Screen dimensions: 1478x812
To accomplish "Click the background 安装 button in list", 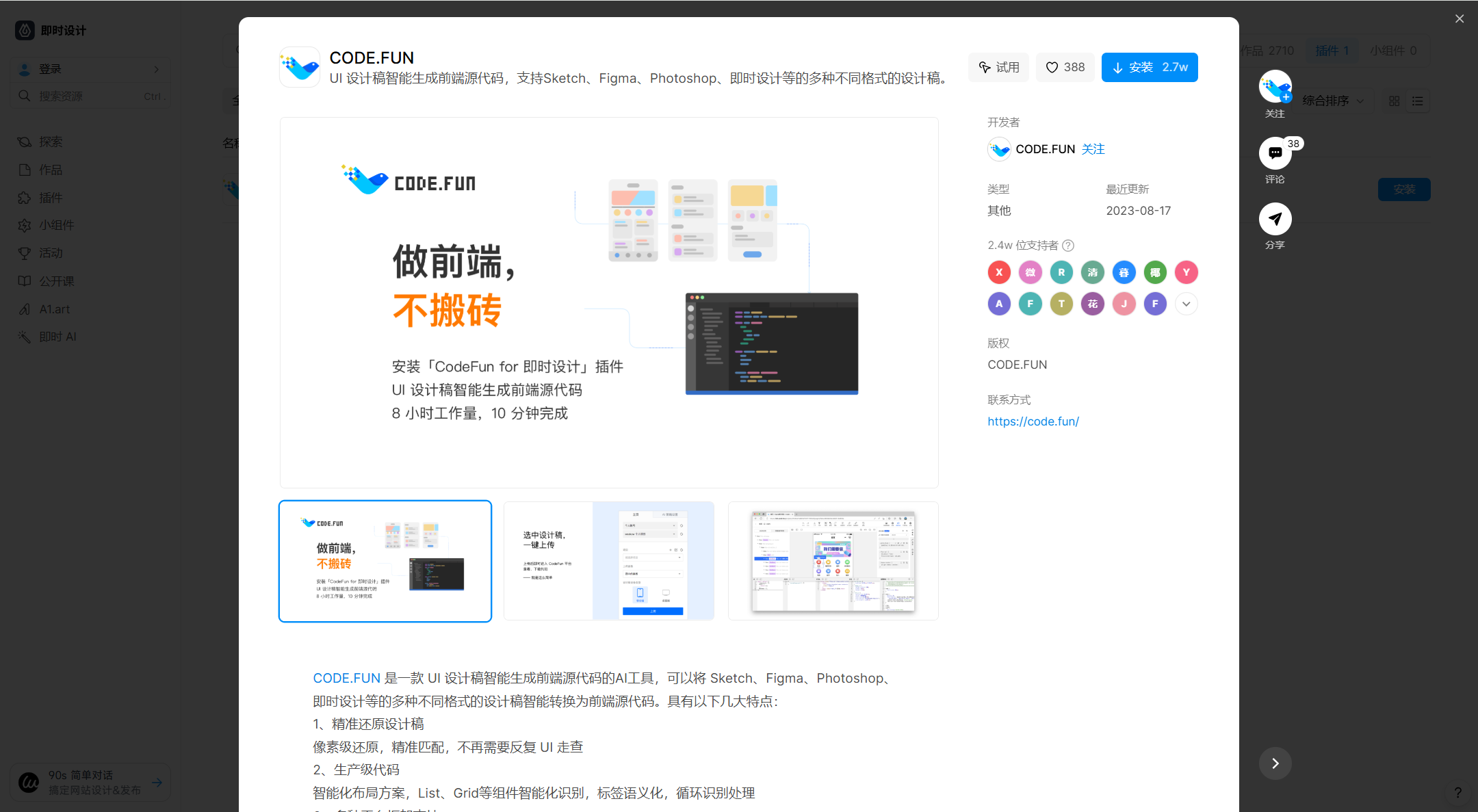I will pos(1404,189).
